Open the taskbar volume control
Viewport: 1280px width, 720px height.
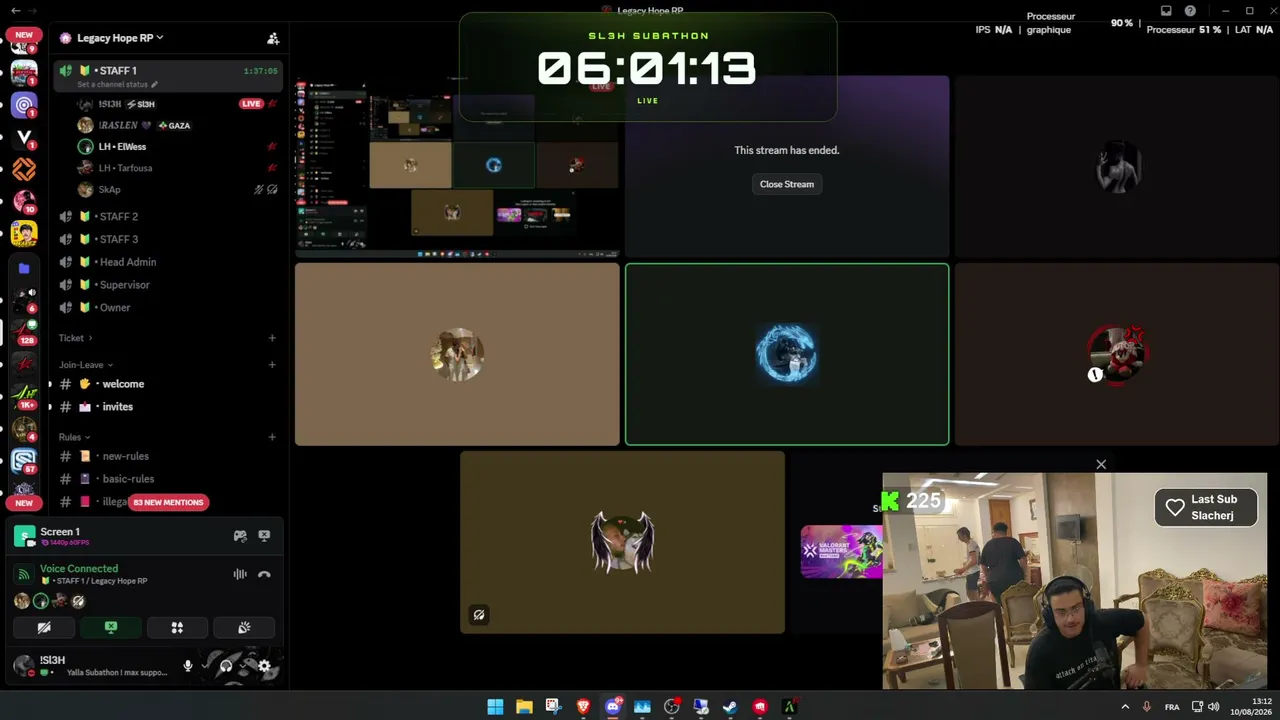coord(1214,707)
